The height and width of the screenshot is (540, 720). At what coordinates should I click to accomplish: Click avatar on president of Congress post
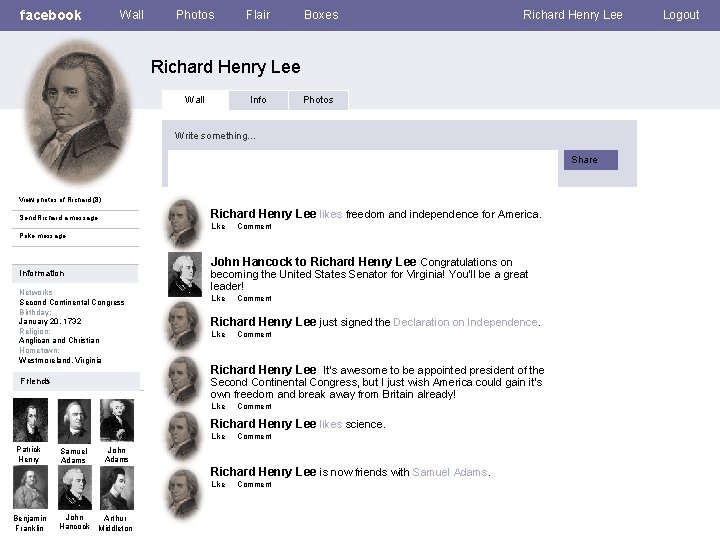(x=184, y=381)
